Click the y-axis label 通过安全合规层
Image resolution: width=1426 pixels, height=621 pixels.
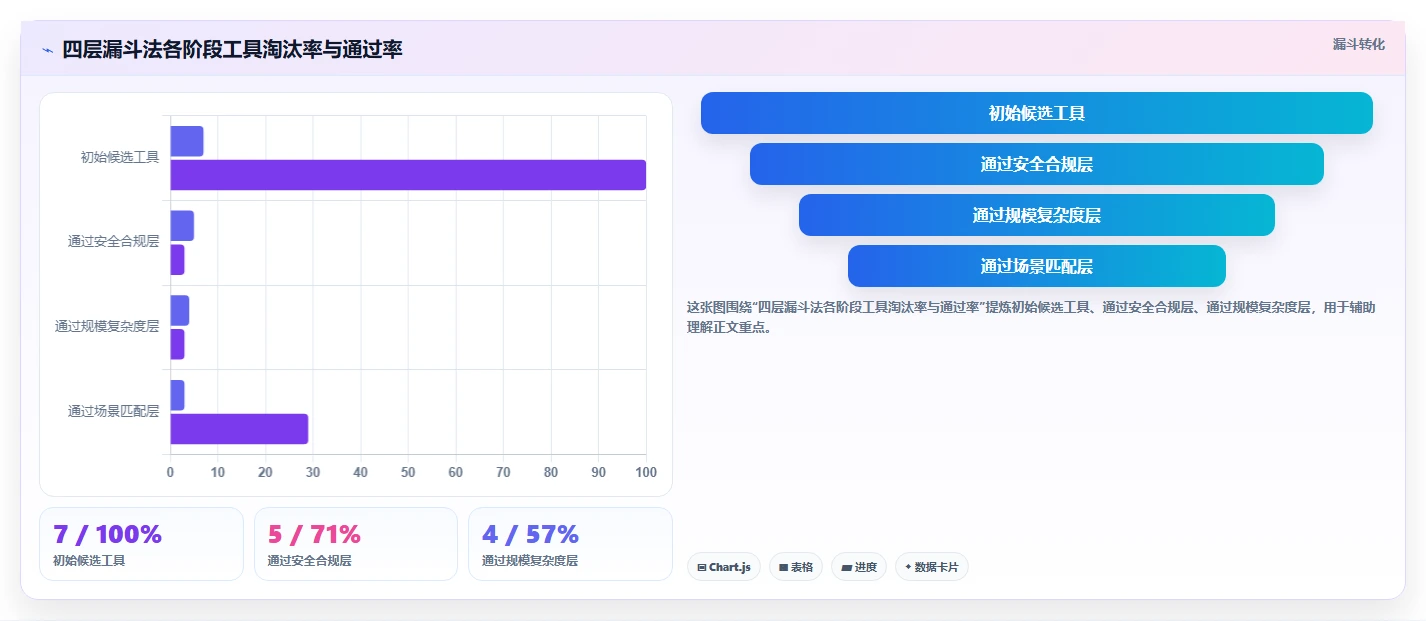[114, 241]
